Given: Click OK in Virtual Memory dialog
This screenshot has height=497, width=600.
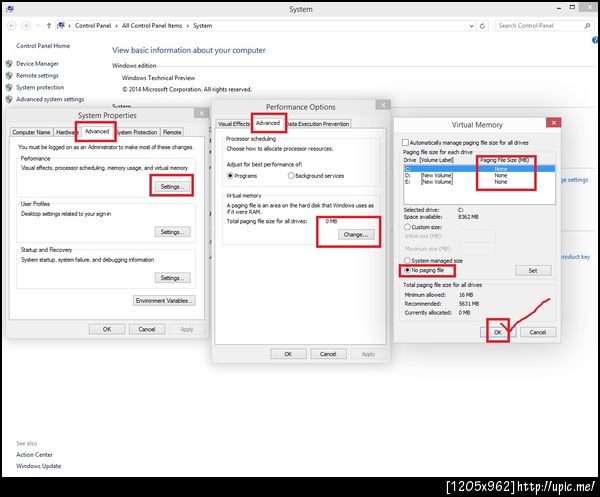Looking at the screenshot, I should click(x=497, y=332).
